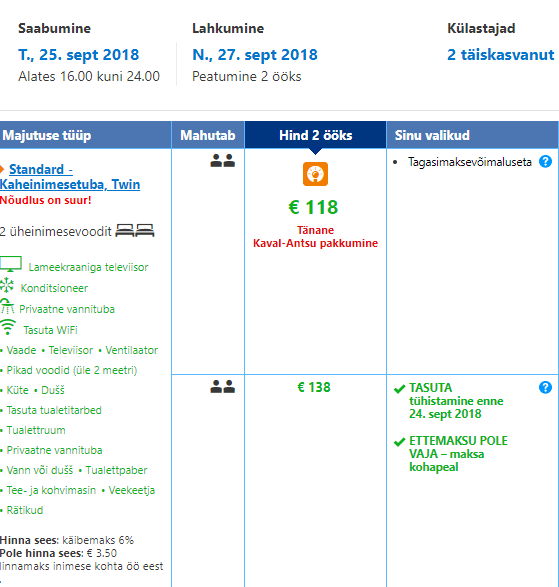
Task: Open help icon beside Tagasimaksevõimaluseta
Action: (545, 162)
